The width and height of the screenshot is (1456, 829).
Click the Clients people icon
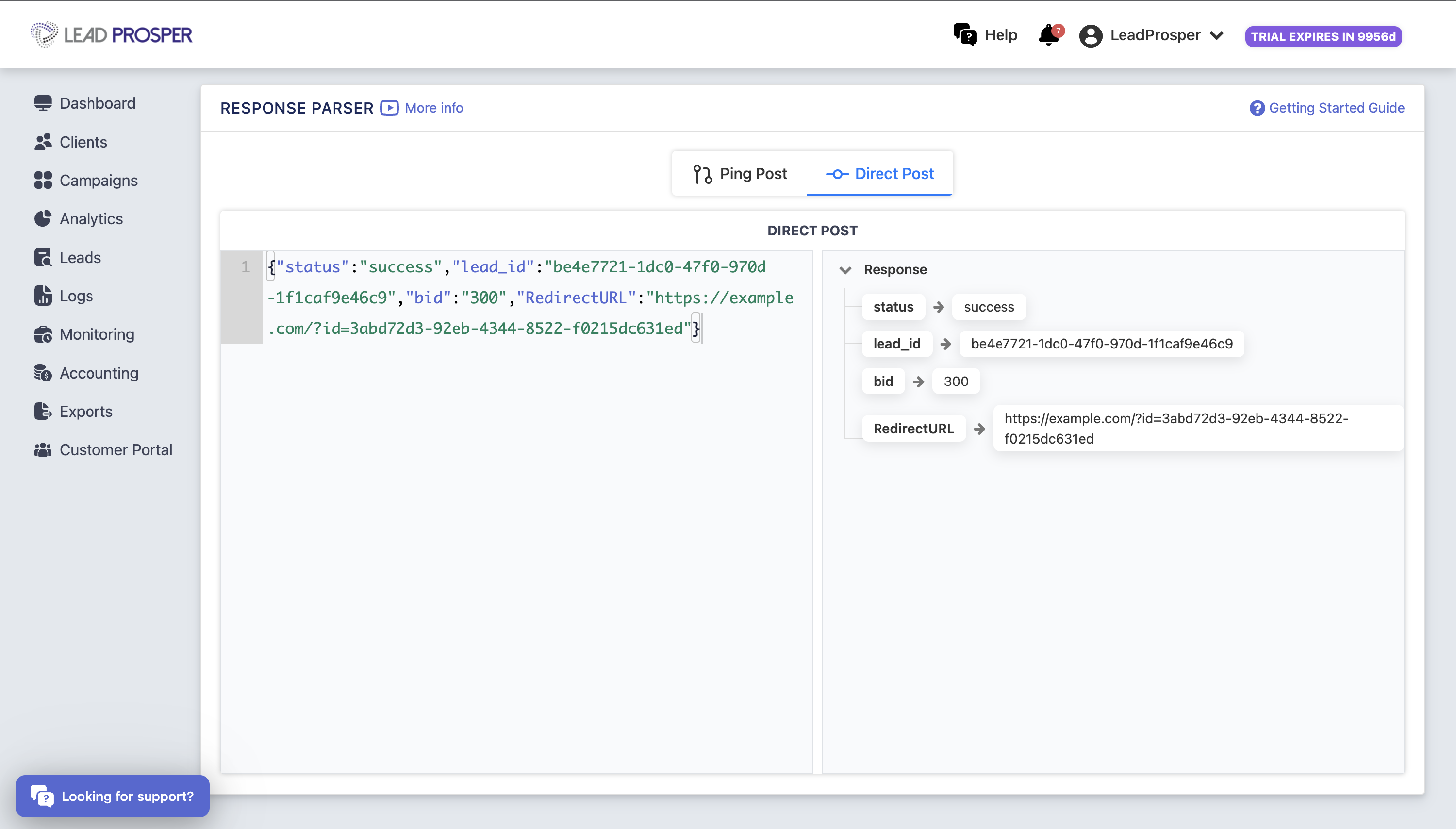coord(43,142)
